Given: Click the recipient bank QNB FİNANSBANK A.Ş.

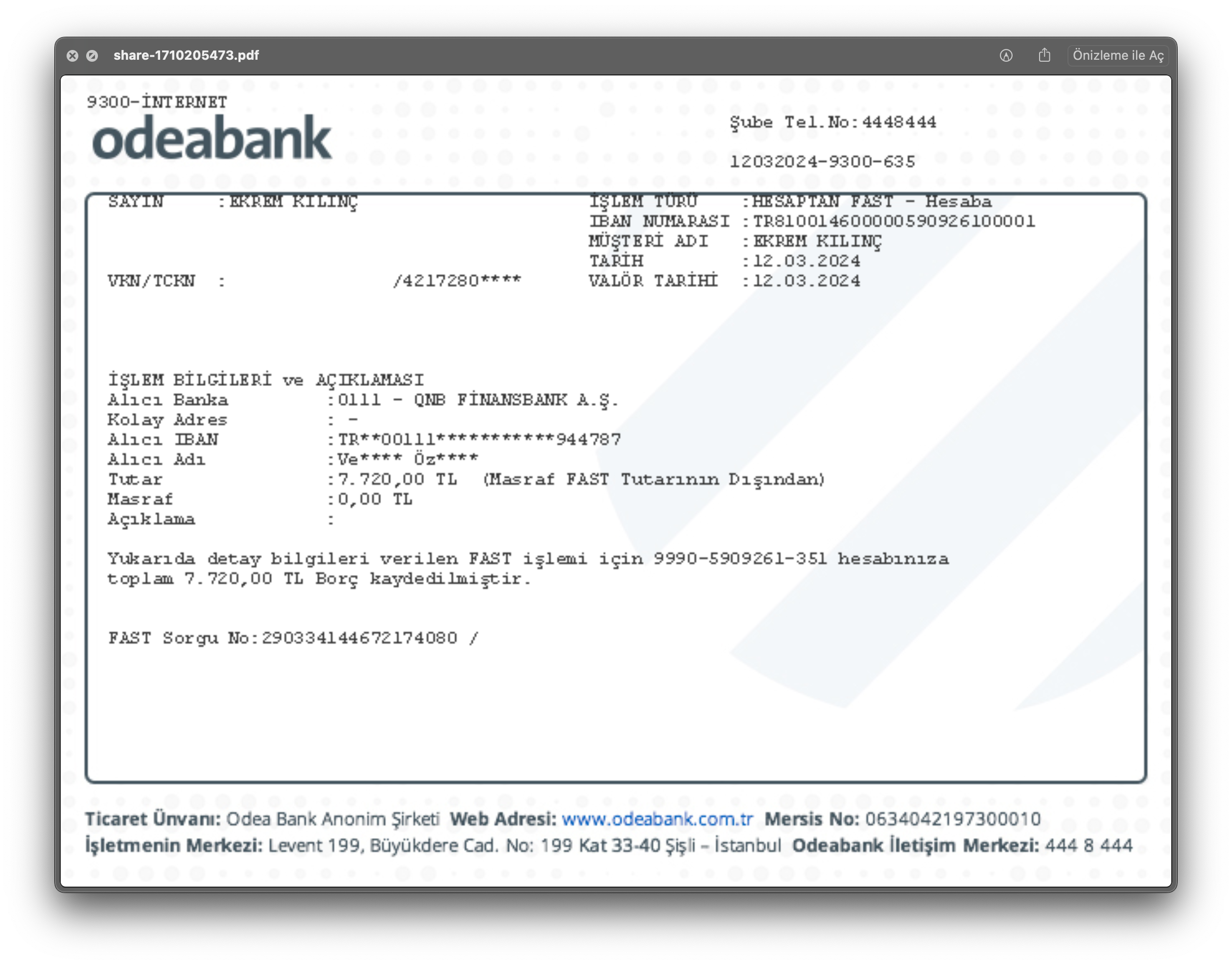Looking at the screenshot, I should point(516,401).
